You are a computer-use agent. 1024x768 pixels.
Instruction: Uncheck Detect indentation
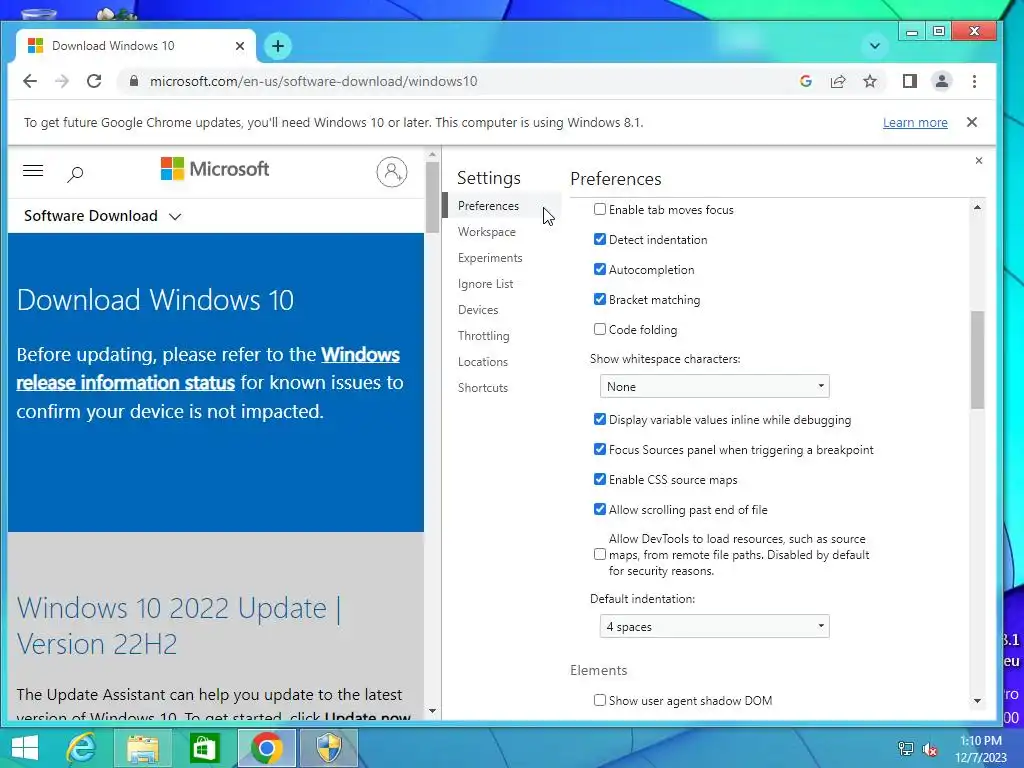tap(600, 239)
